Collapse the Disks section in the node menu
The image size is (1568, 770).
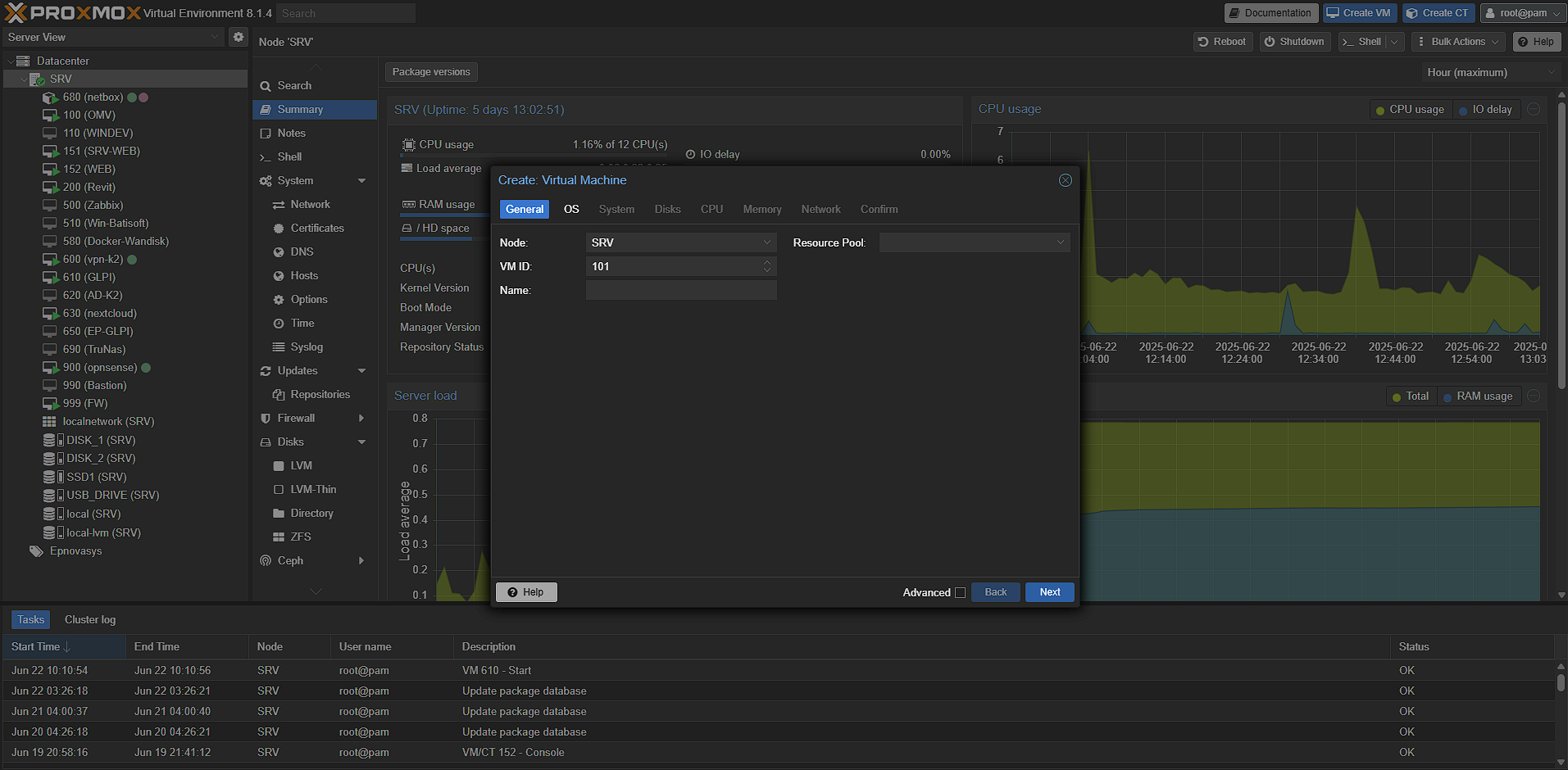click(x=361, y=442)
